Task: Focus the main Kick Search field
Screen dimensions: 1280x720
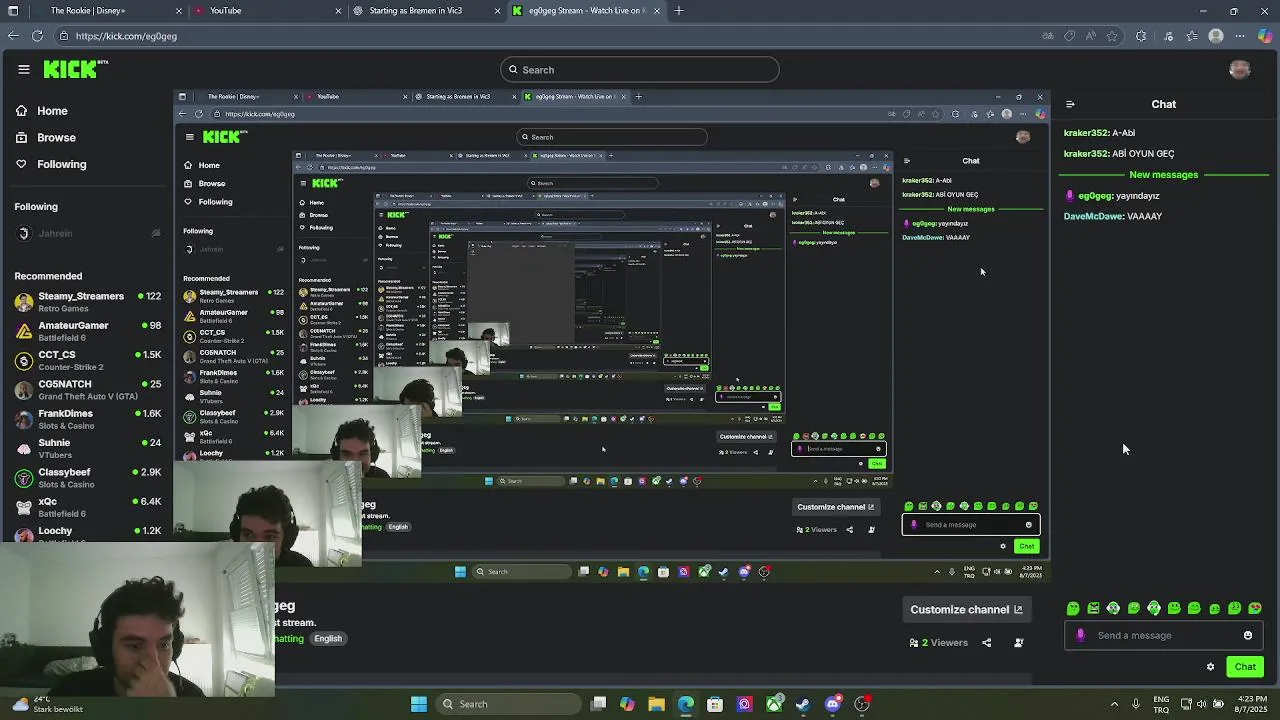Action: pos(640,70)
